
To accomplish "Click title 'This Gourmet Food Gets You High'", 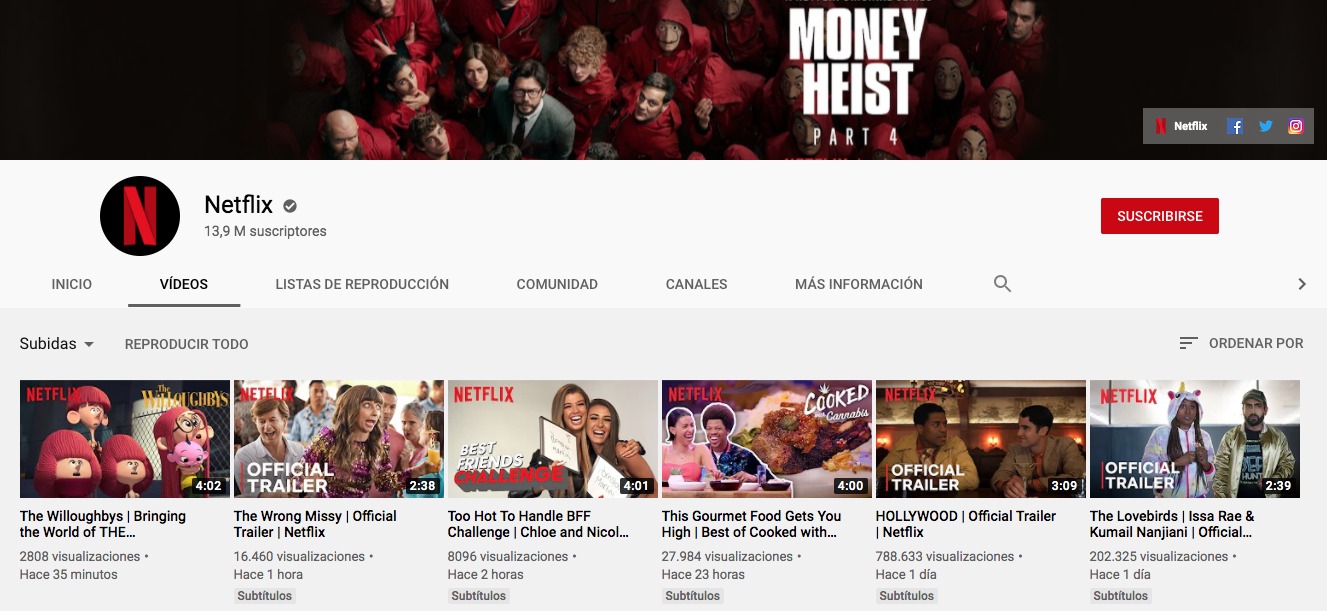I will [x=752, y=524].
